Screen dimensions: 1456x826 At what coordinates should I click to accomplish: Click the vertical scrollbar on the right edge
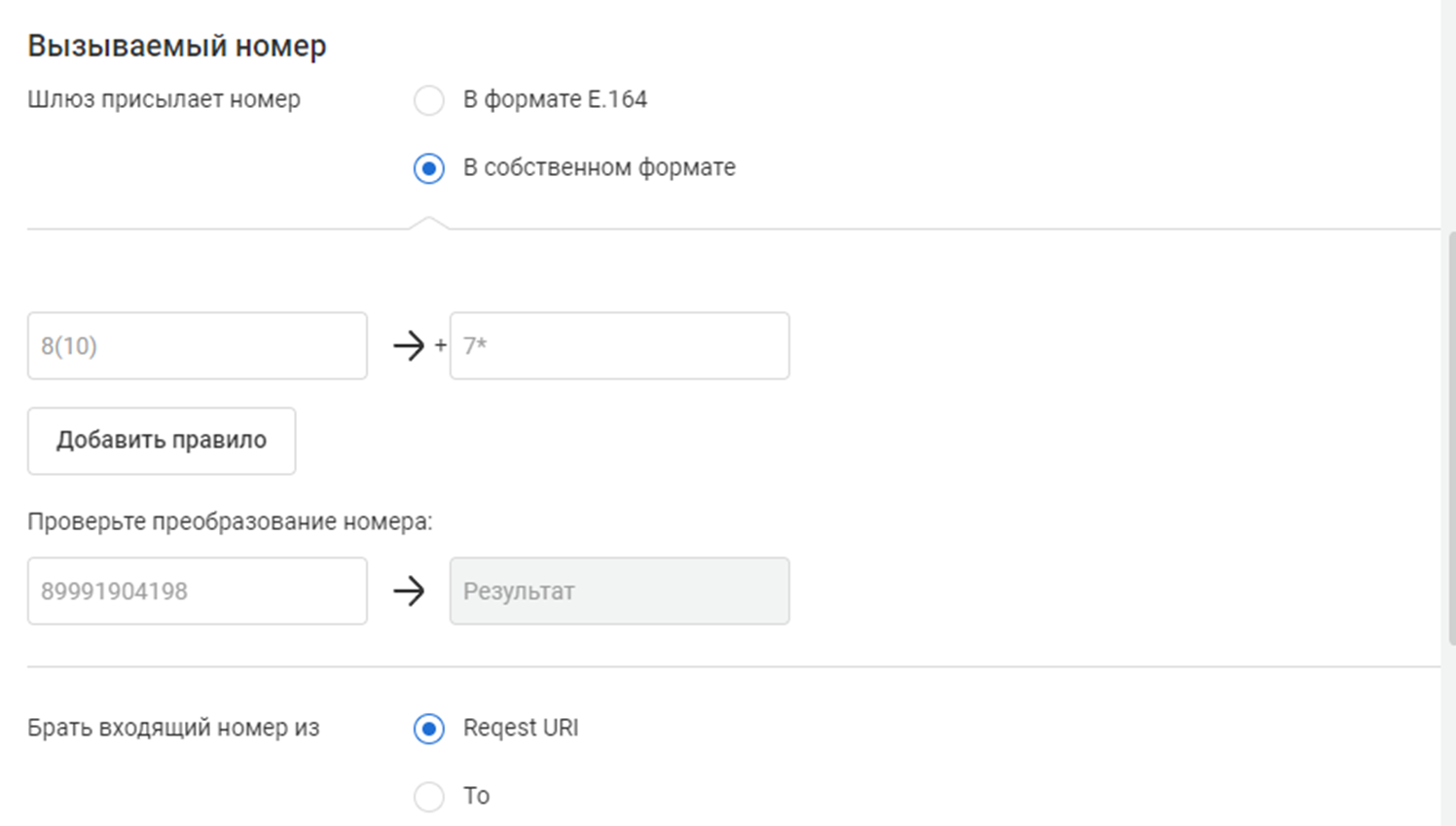point(1451,438)
